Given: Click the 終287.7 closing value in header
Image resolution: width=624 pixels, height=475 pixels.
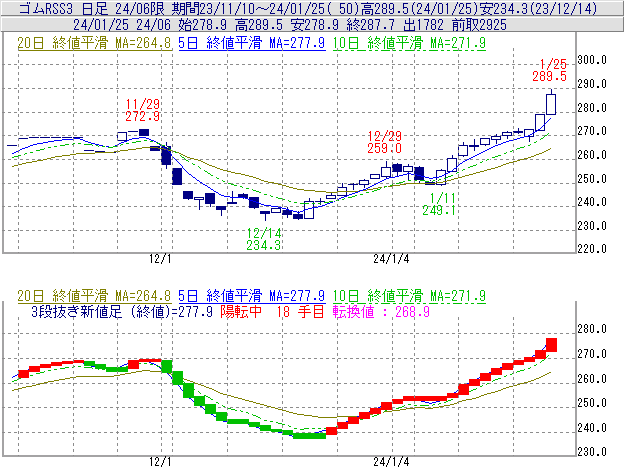Looking at the screenshot, I should [x=370, y=25].
